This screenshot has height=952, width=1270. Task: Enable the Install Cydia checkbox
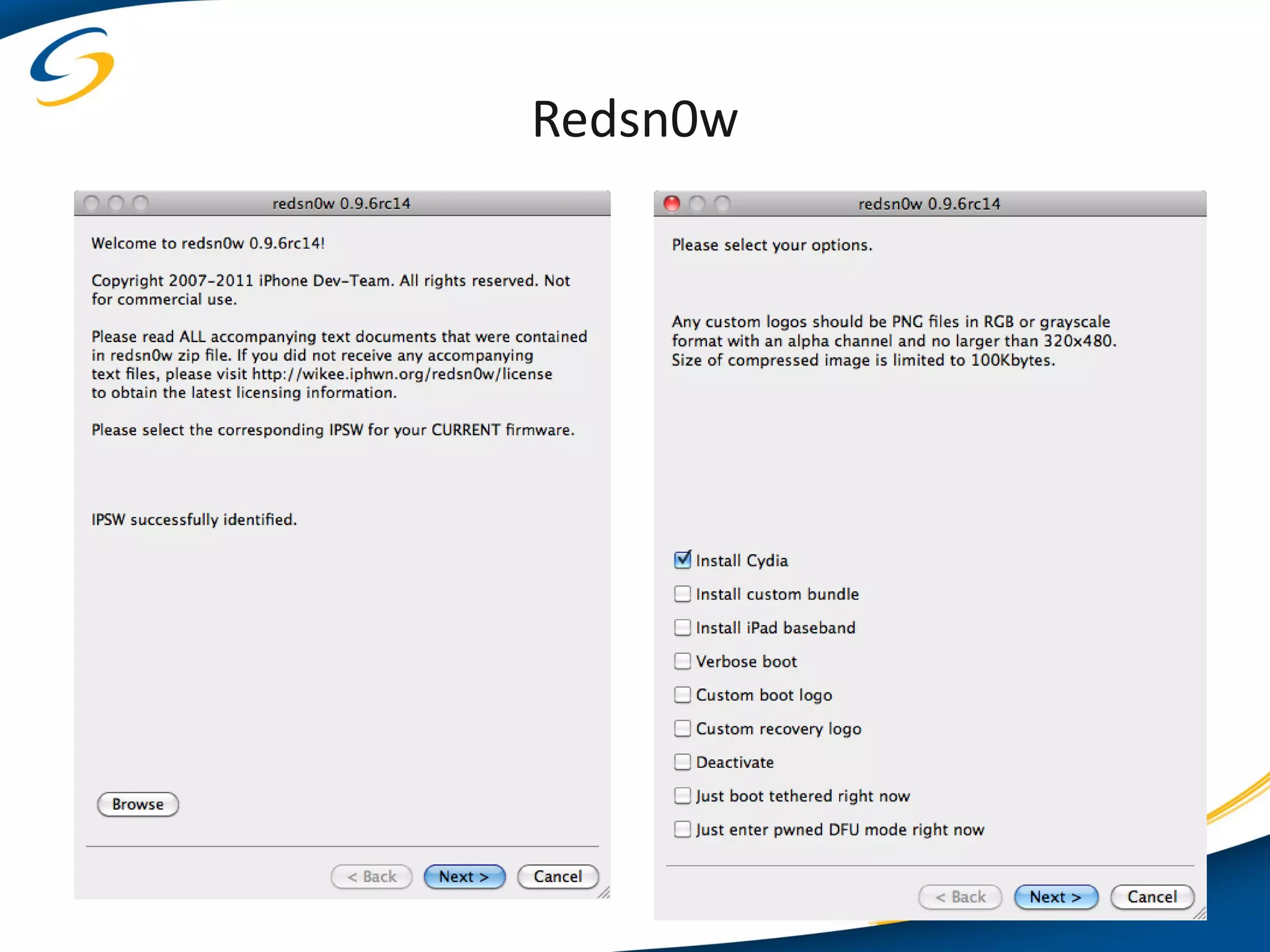point(682,560)
